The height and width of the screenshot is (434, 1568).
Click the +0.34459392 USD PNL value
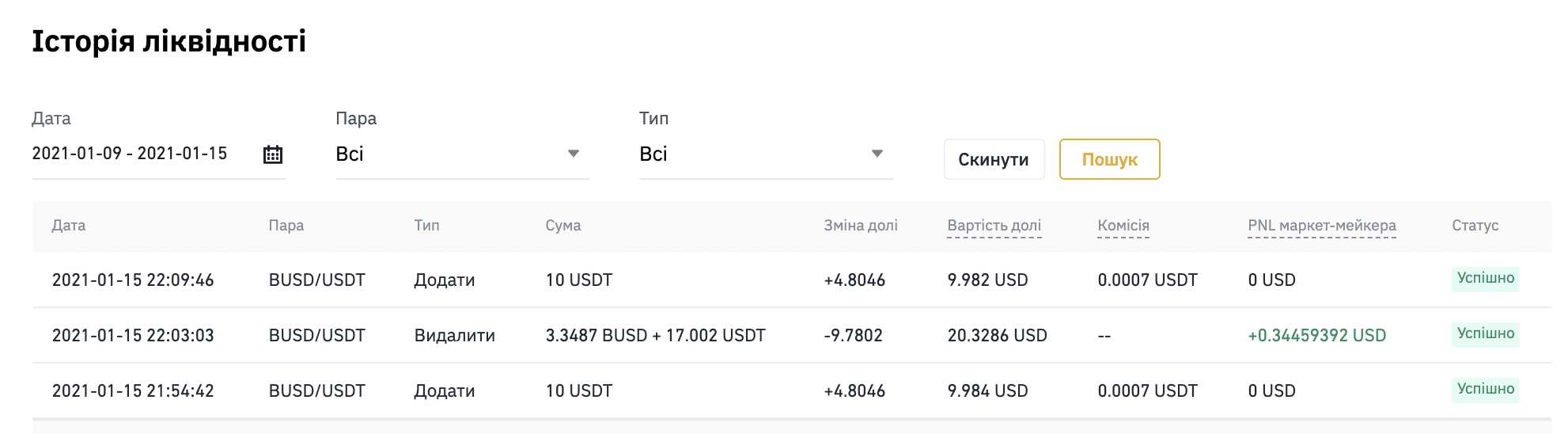coord(1317,335)
